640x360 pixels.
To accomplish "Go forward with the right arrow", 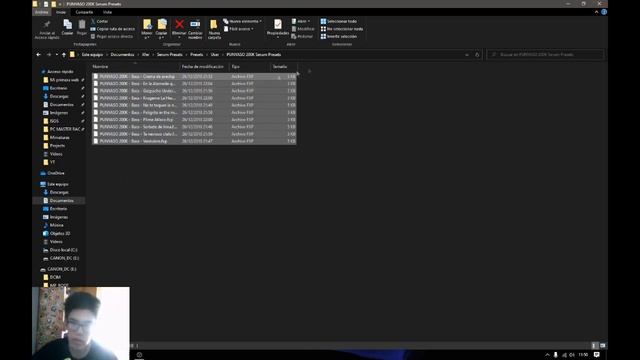I will 49,55.
